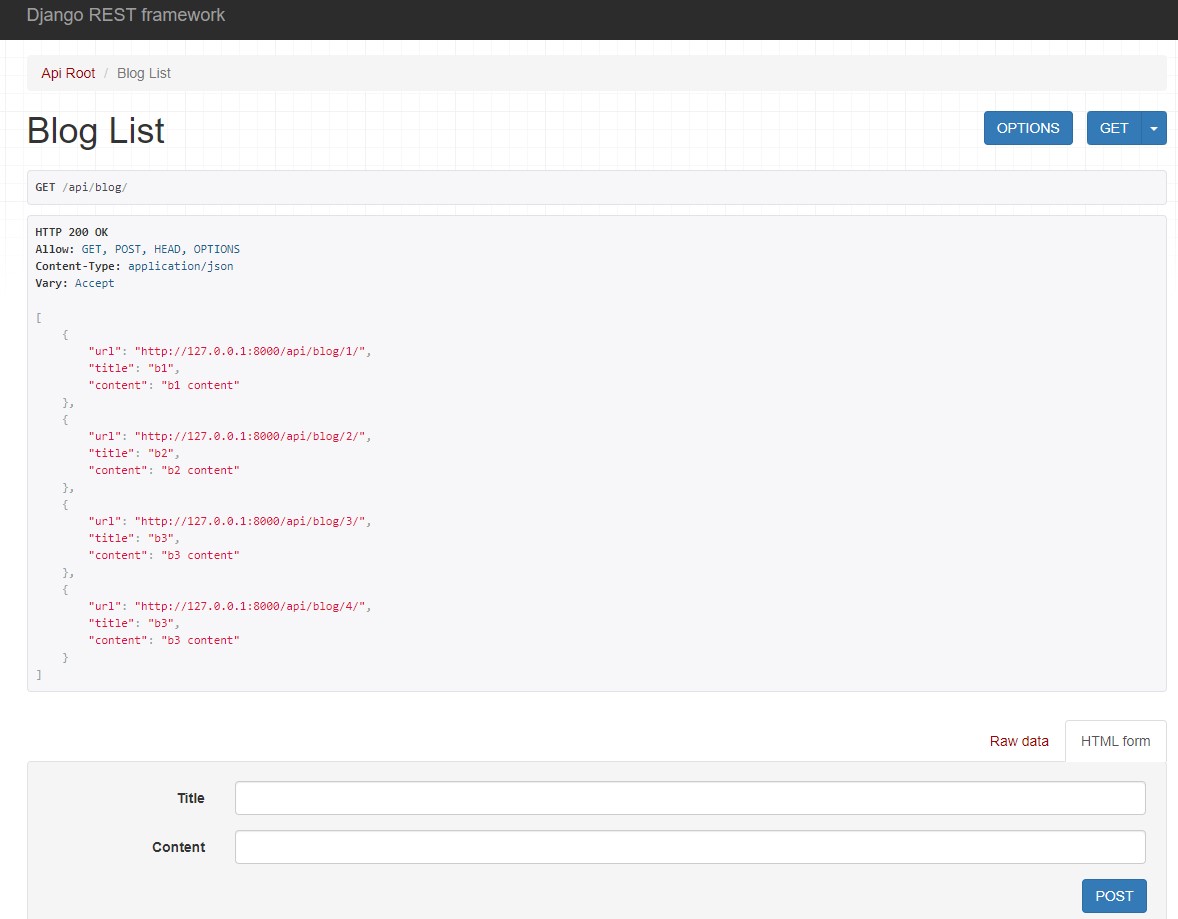Select the "b2 content" value
Screen dimensions: 1178x919
click(x=200, y=470)
